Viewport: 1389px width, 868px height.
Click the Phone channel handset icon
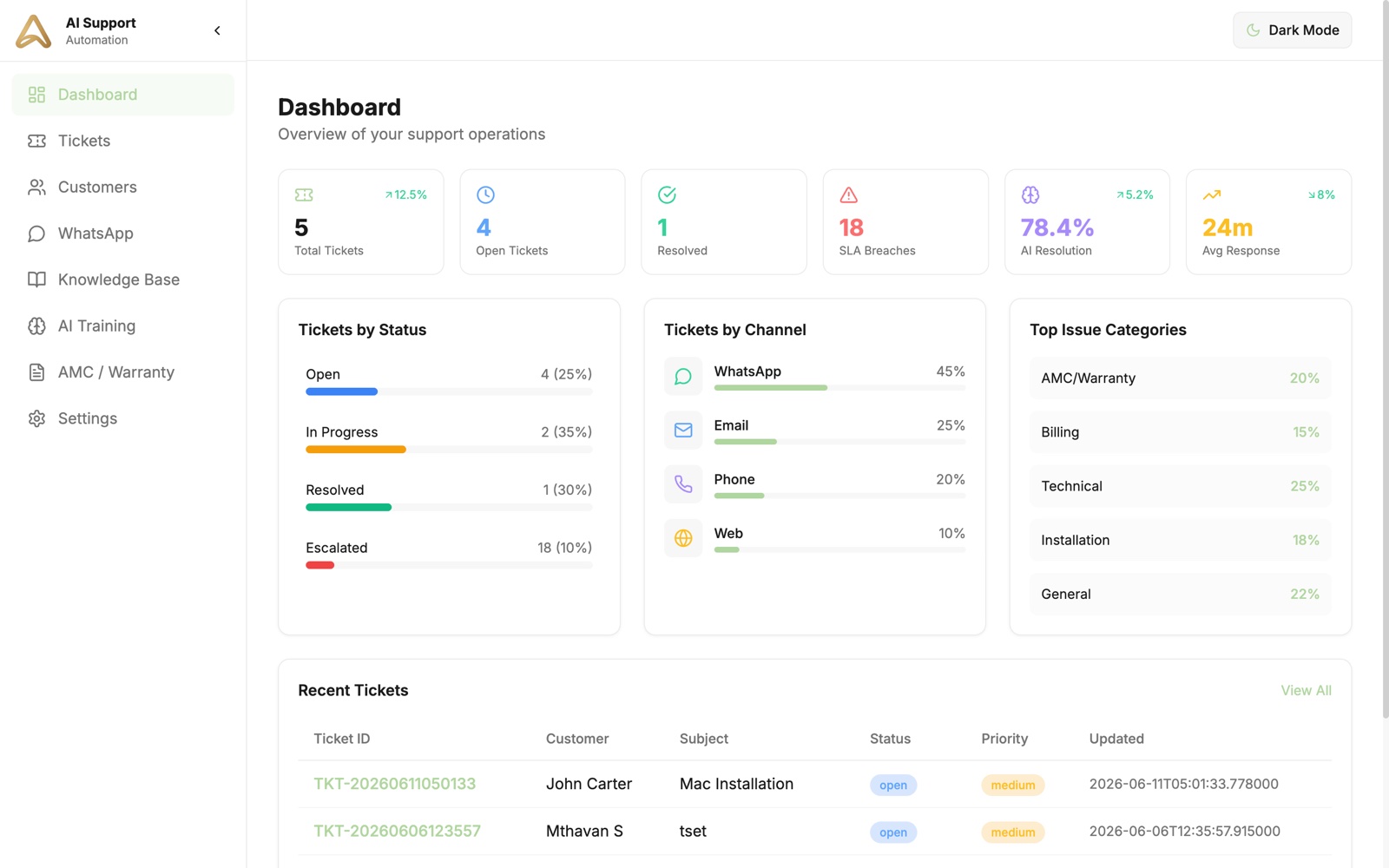pos(683,484)
